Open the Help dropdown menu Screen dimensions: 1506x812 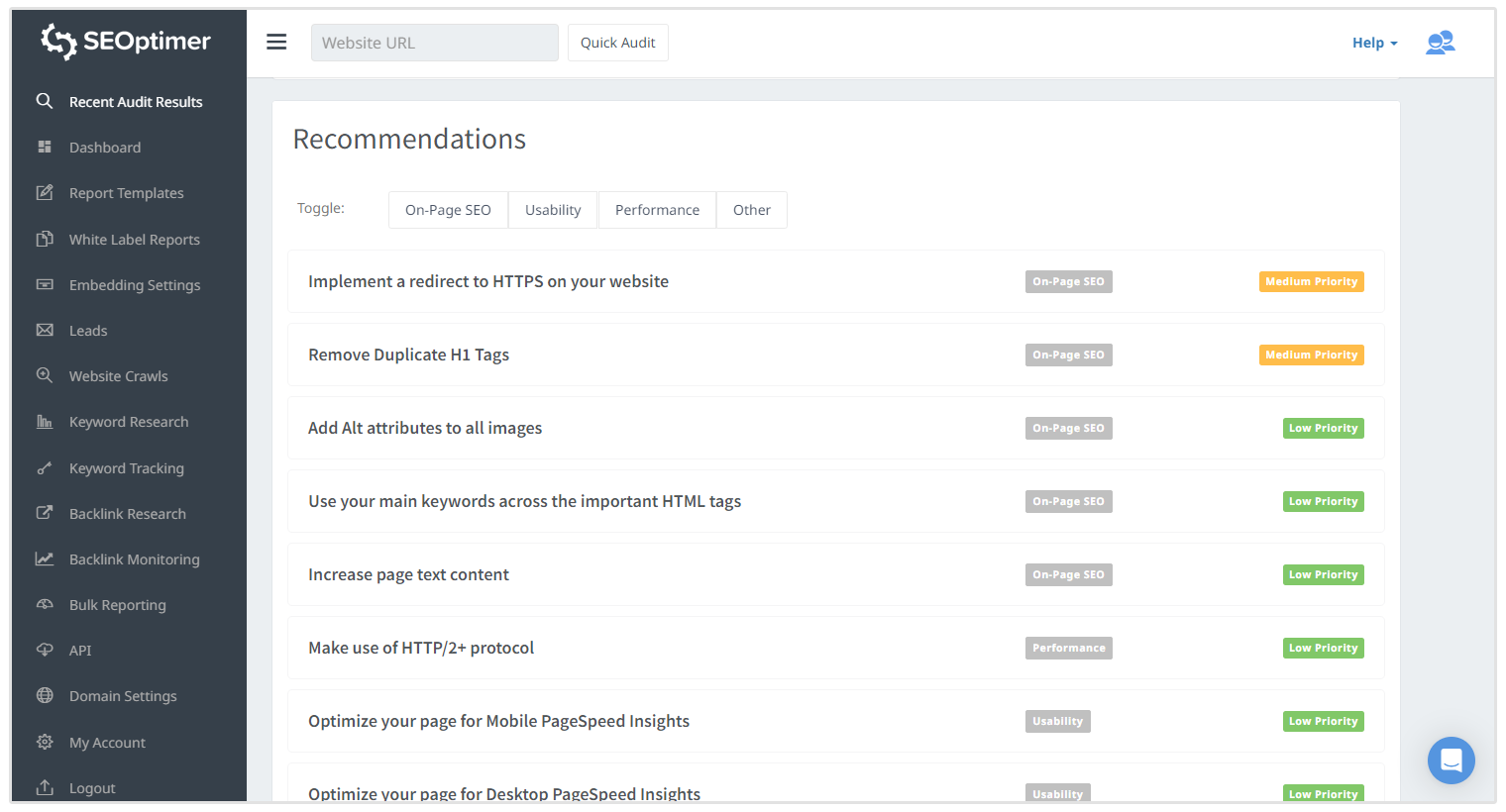click(1374, 43)
